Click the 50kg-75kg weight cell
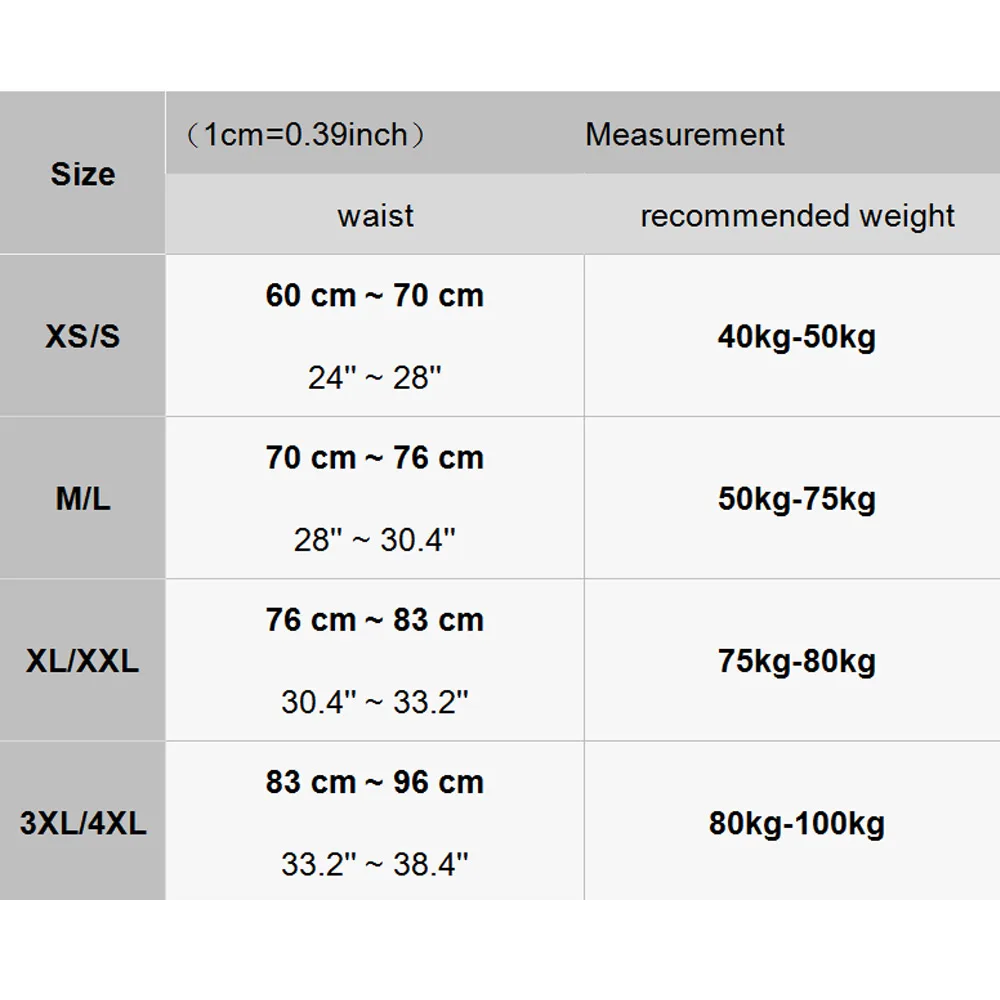The image size is (1000, 1000). point(796,498)
